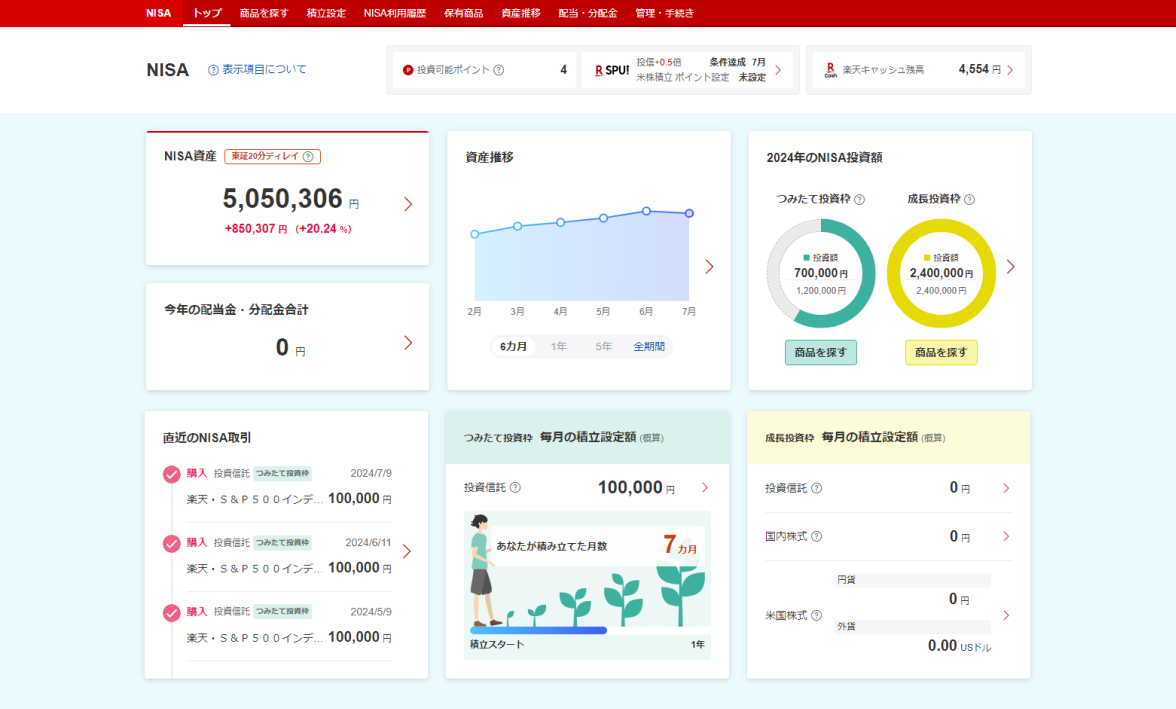The width and height of the screenshot is (1176, 709).
Task: Click the help icon next to 投資可能ポイント
Action: (499, 70)
